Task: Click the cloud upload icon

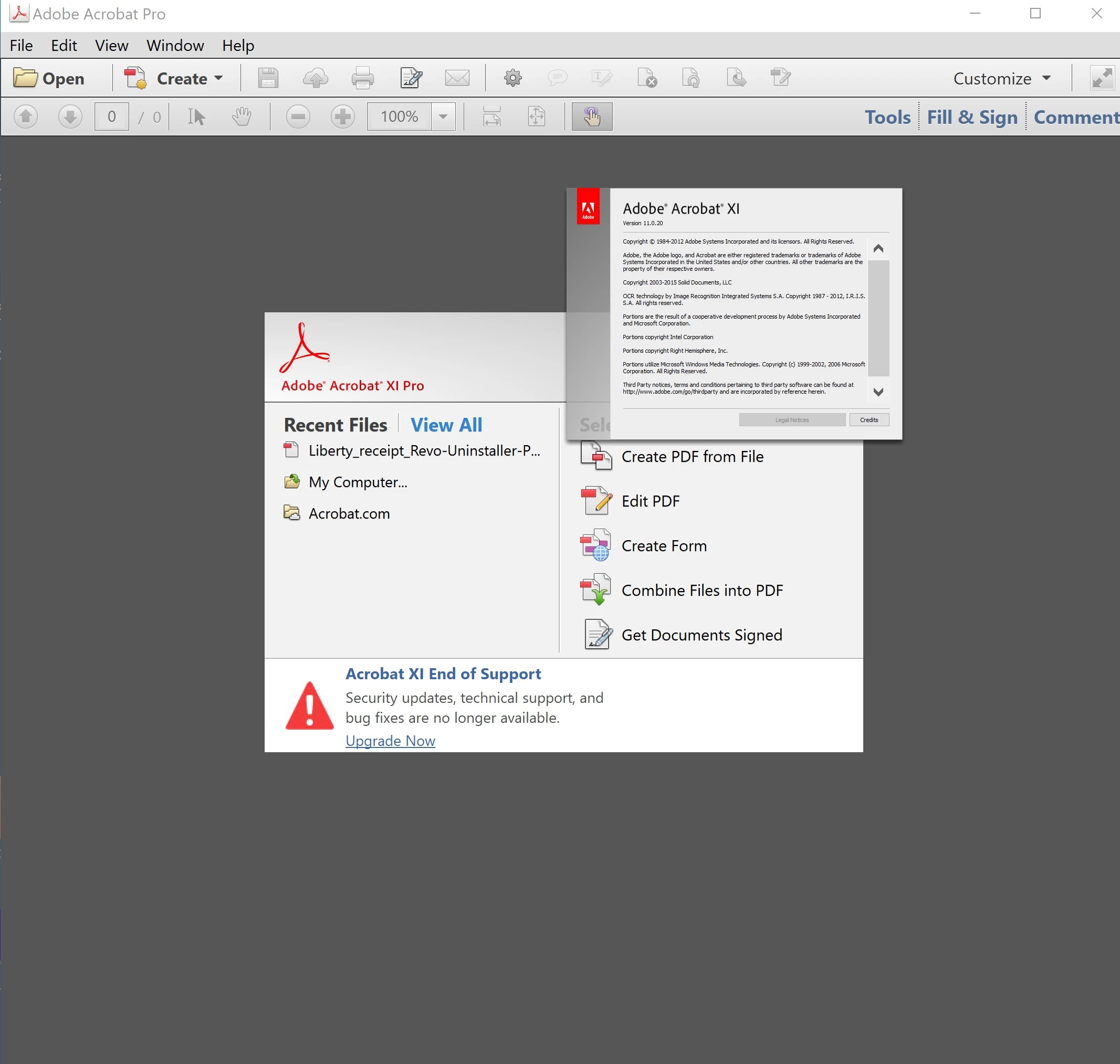Action: point(315,78)
